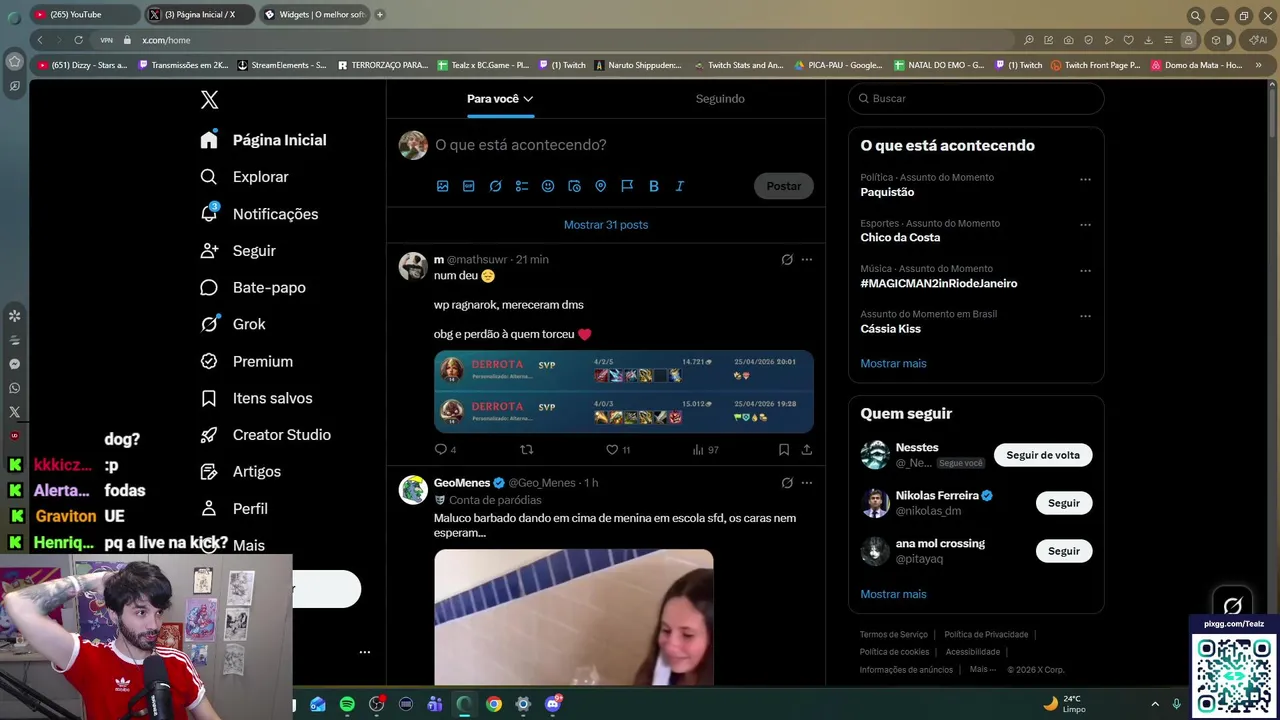Open Bate-papo messages
The height and width of the screenshot is (720, 1280).
253,288
